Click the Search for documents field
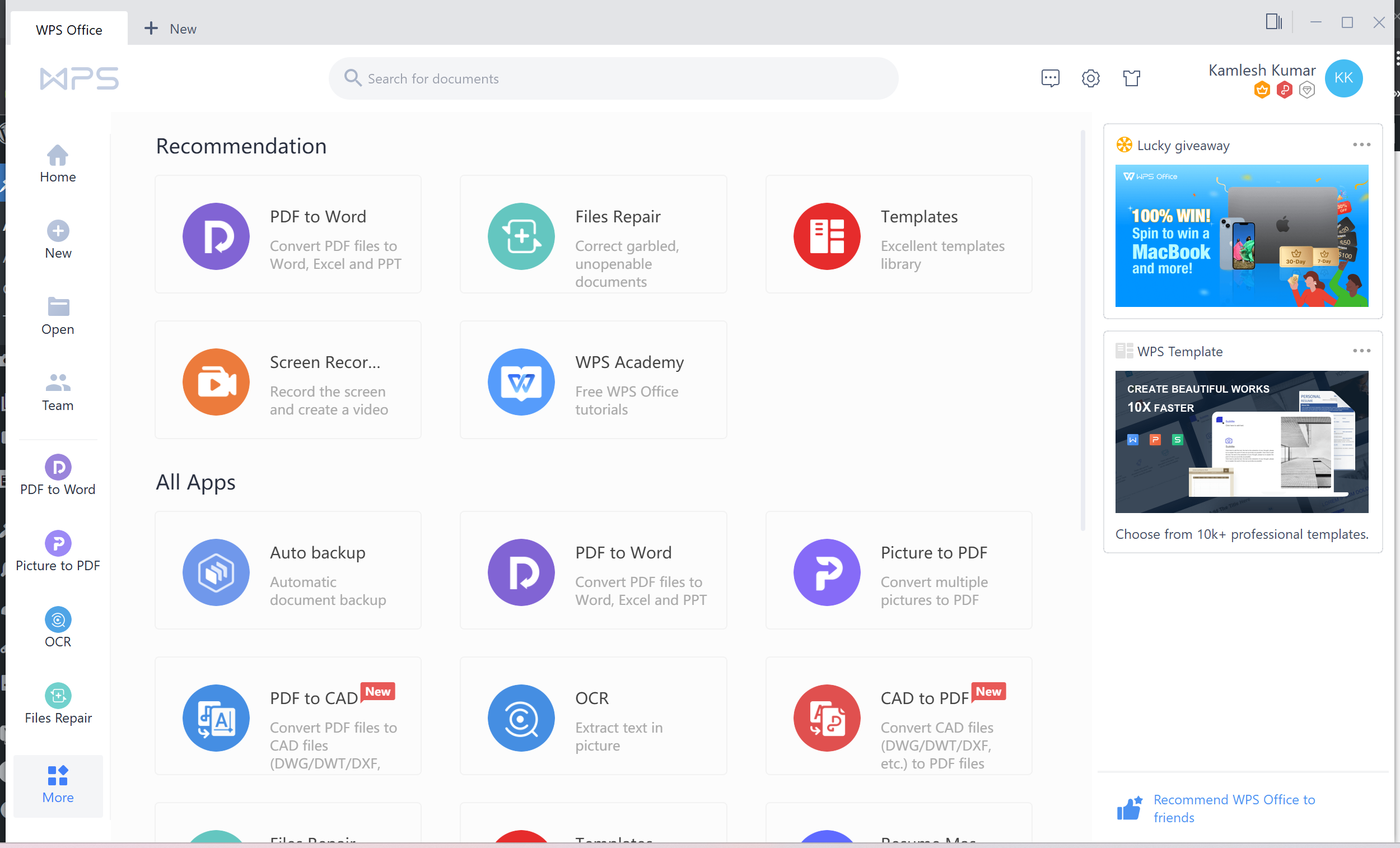This screenshot has width=1400, height=848. point(613,78)
